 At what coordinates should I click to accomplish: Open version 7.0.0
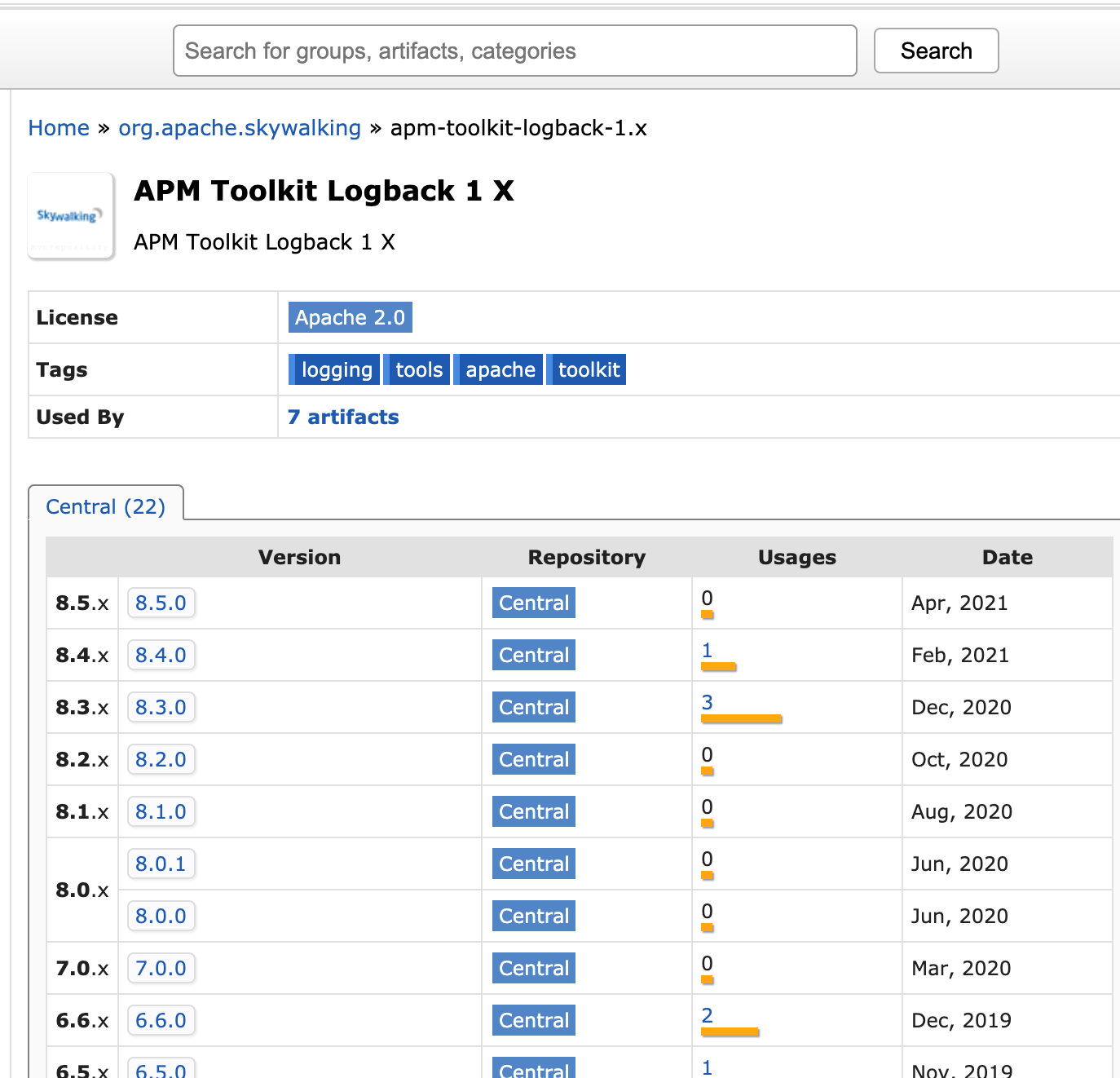pos(161,968)
